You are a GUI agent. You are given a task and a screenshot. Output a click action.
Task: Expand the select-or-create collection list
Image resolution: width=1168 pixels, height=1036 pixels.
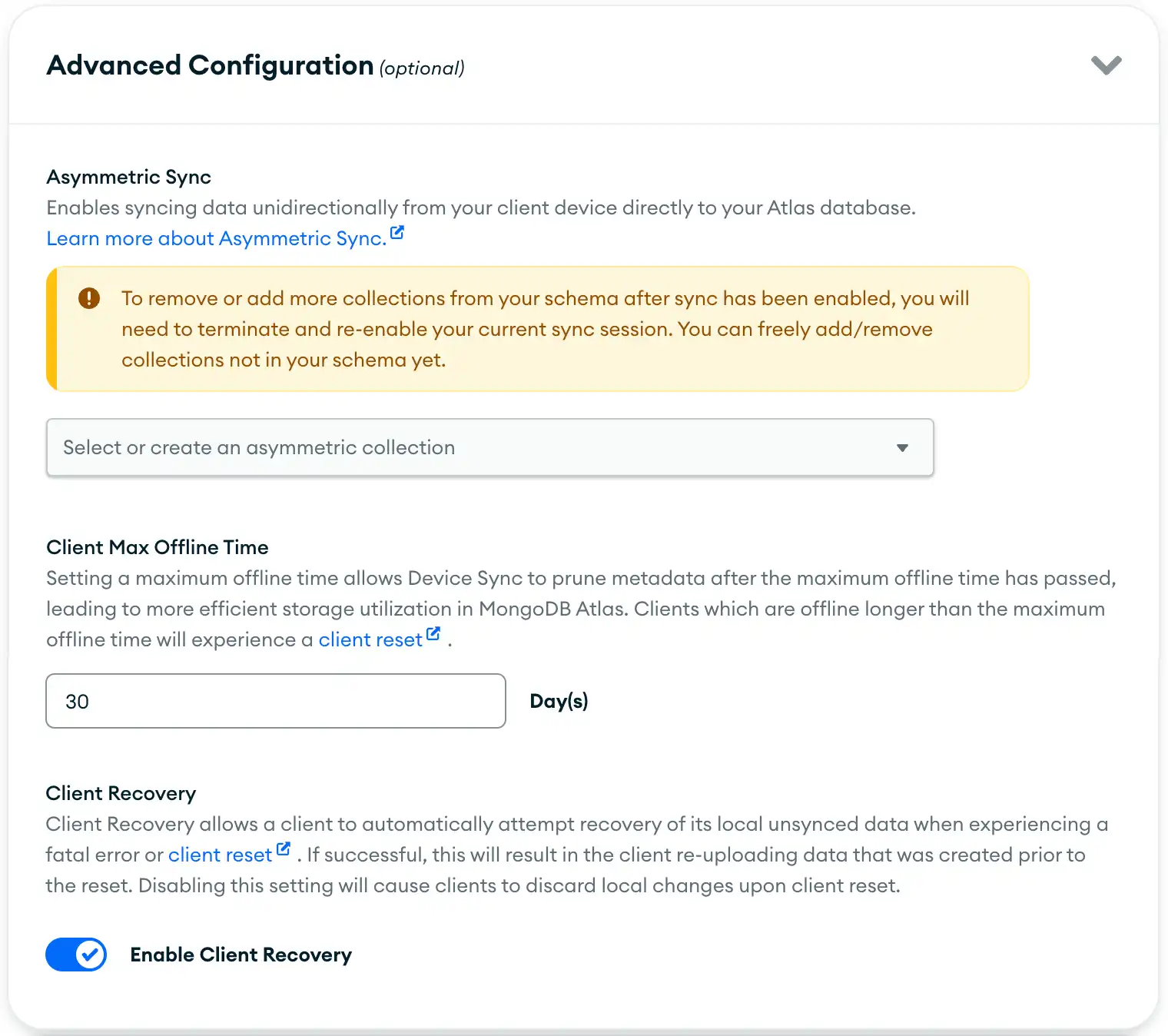[489, 447]
